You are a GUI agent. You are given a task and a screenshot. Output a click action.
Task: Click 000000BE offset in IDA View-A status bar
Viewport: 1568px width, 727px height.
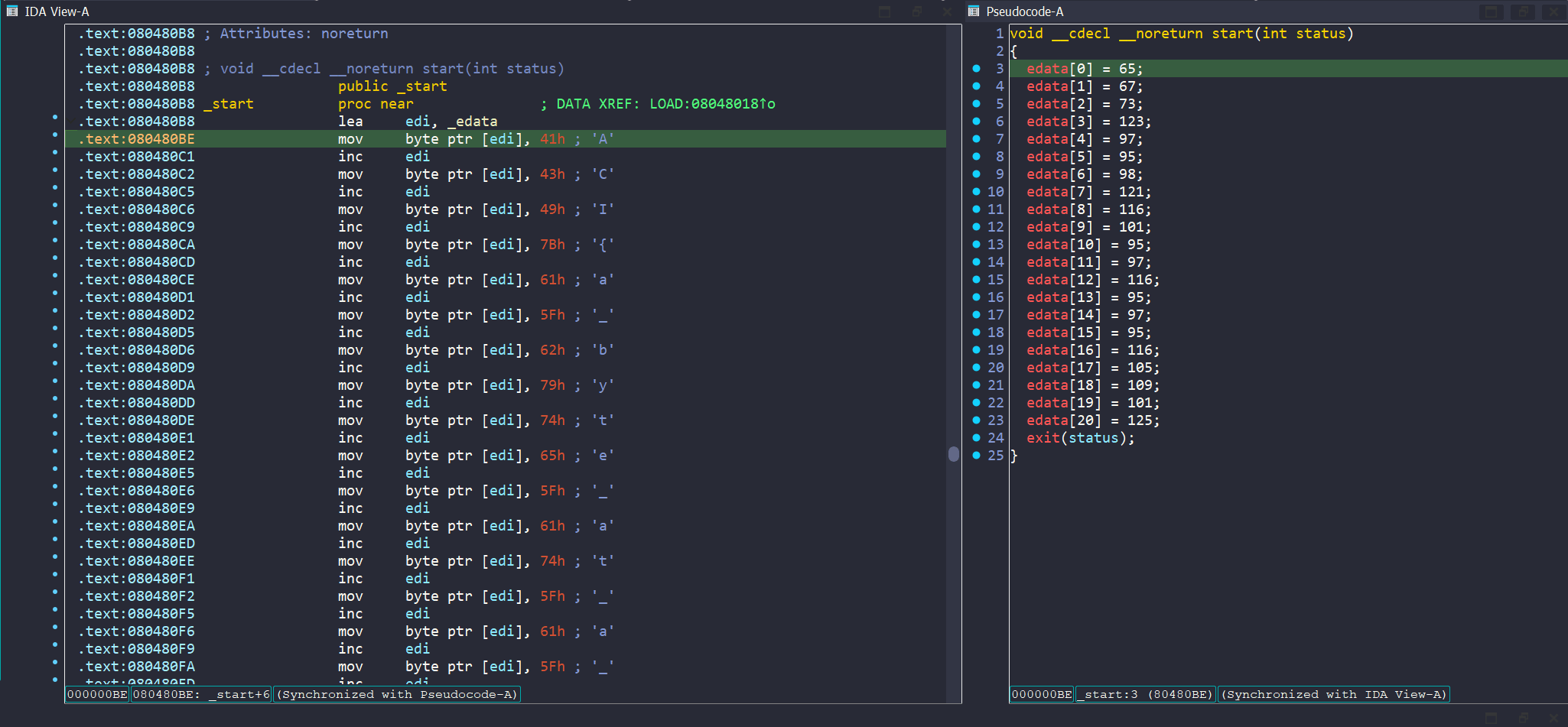click(97, 694)
